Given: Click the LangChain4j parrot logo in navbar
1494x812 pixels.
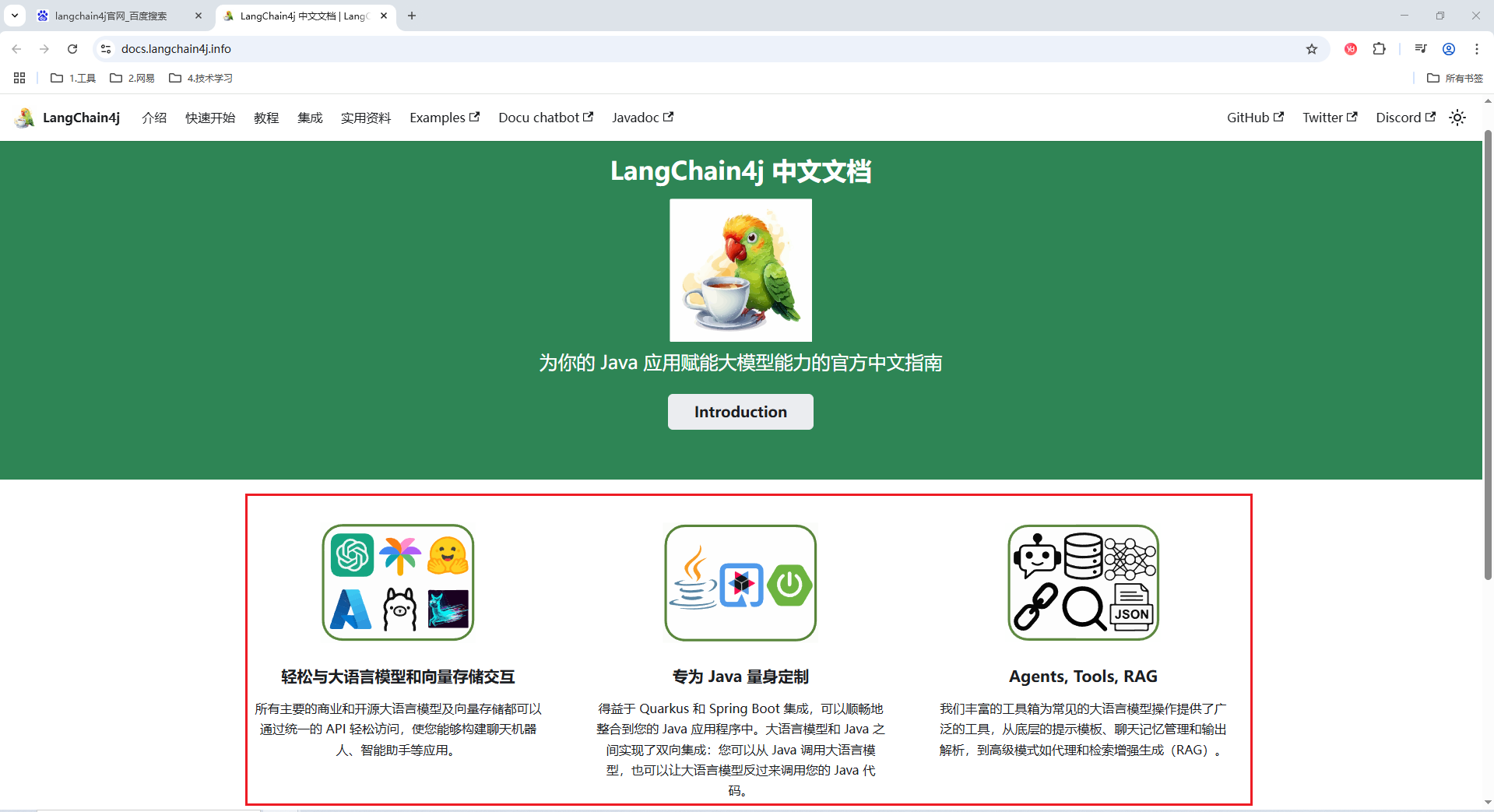Looking at the screenshot, I should coord(24,118).
